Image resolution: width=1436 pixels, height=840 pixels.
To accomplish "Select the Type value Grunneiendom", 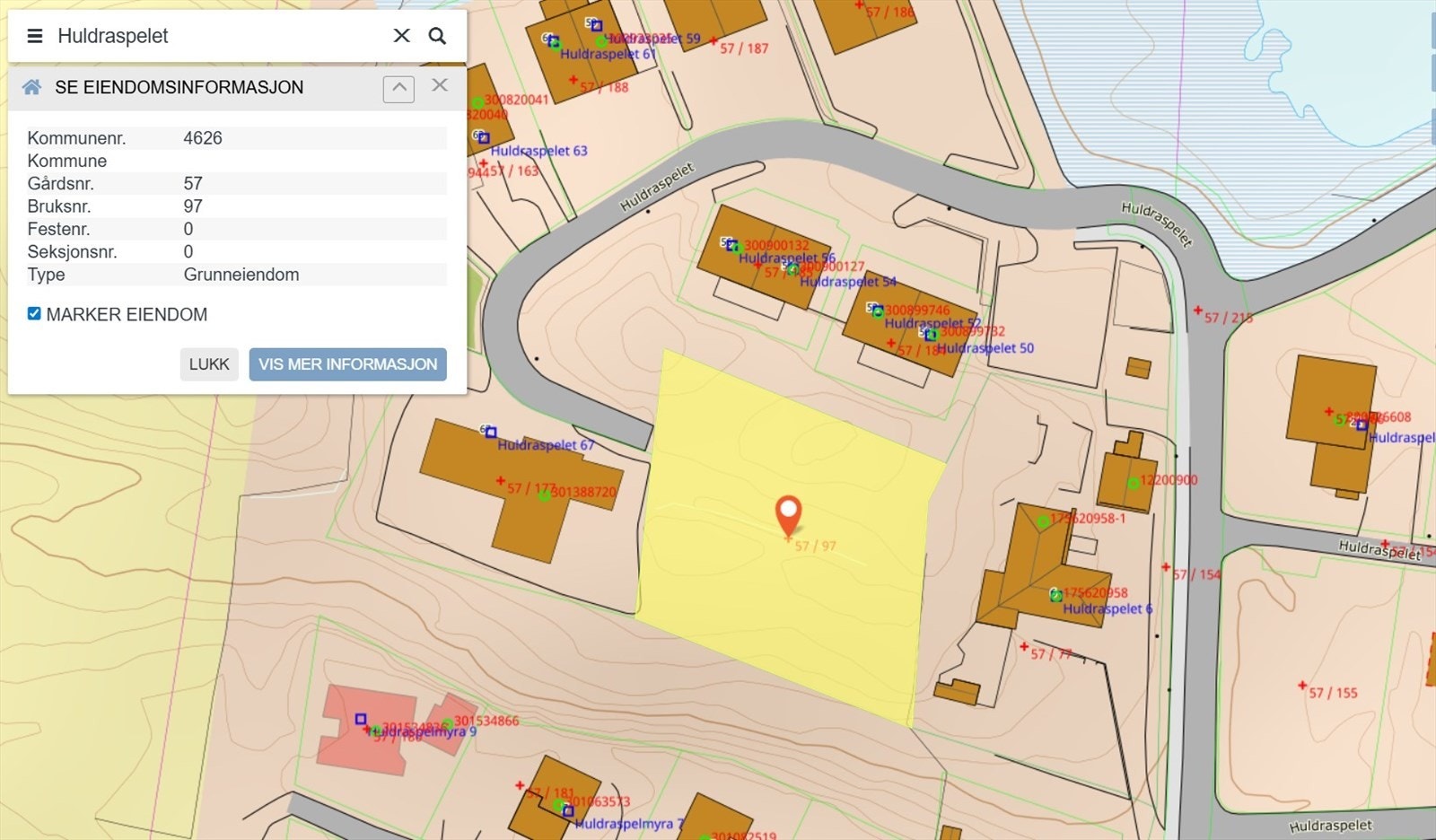I will pos(241,275).
